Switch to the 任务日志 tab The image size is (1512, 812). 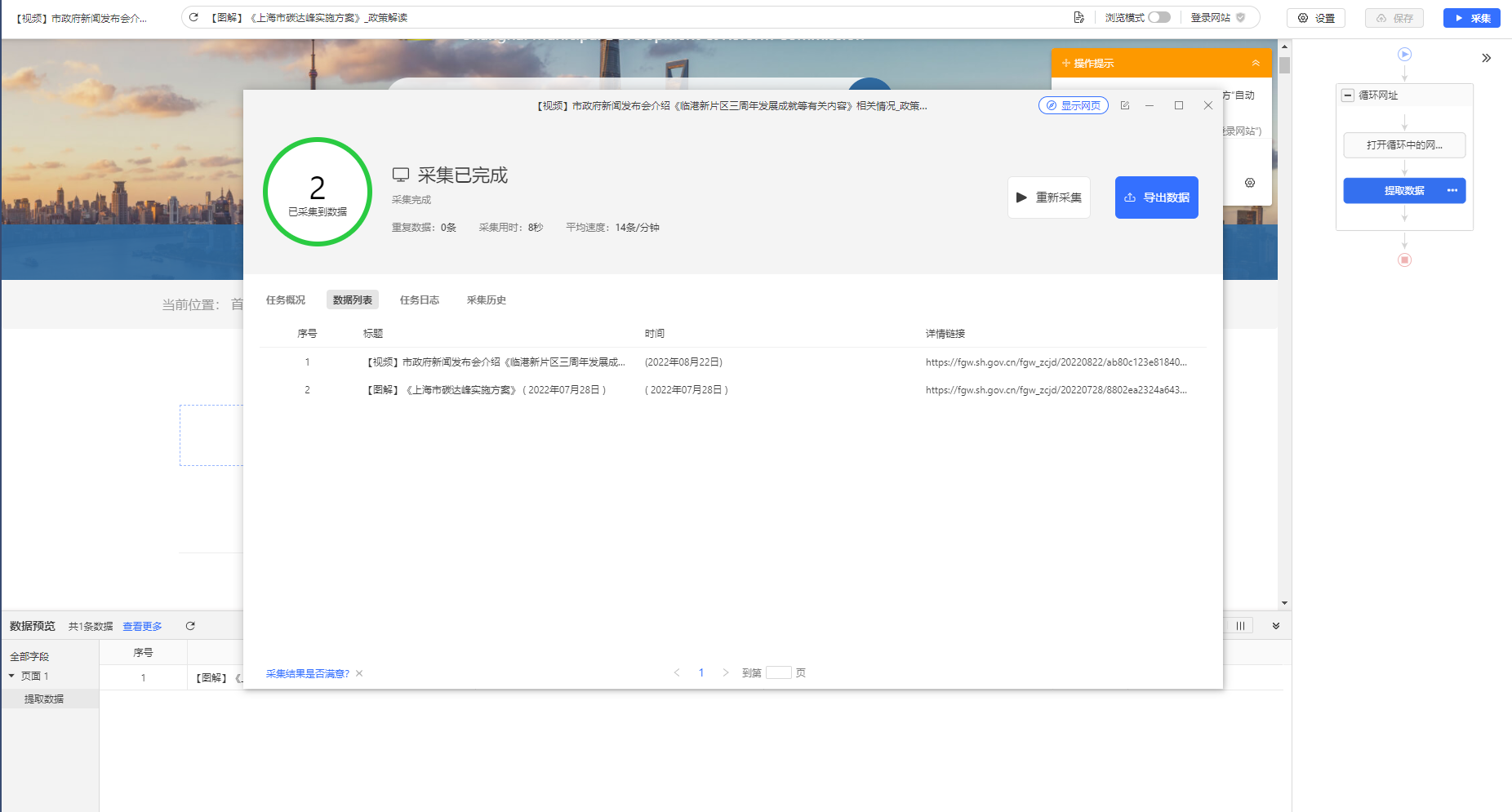[x=420, y=300]
